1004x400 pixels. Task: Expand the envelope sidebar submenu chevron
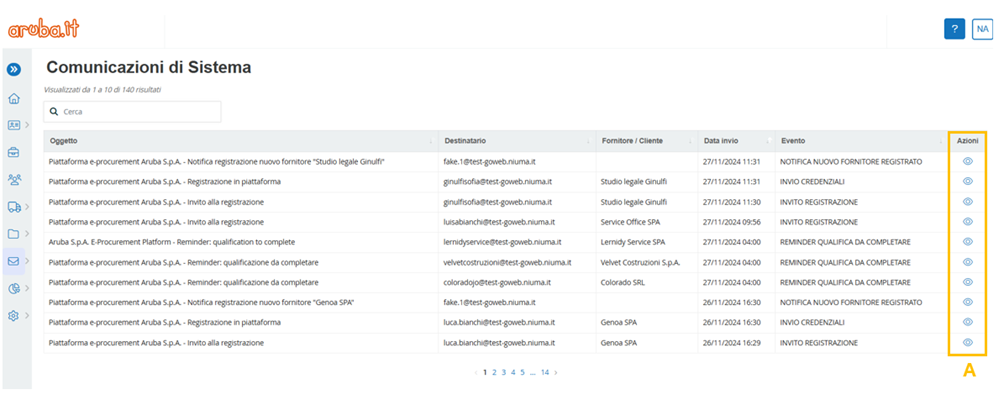pyautogui.click(x=27, y=261)
